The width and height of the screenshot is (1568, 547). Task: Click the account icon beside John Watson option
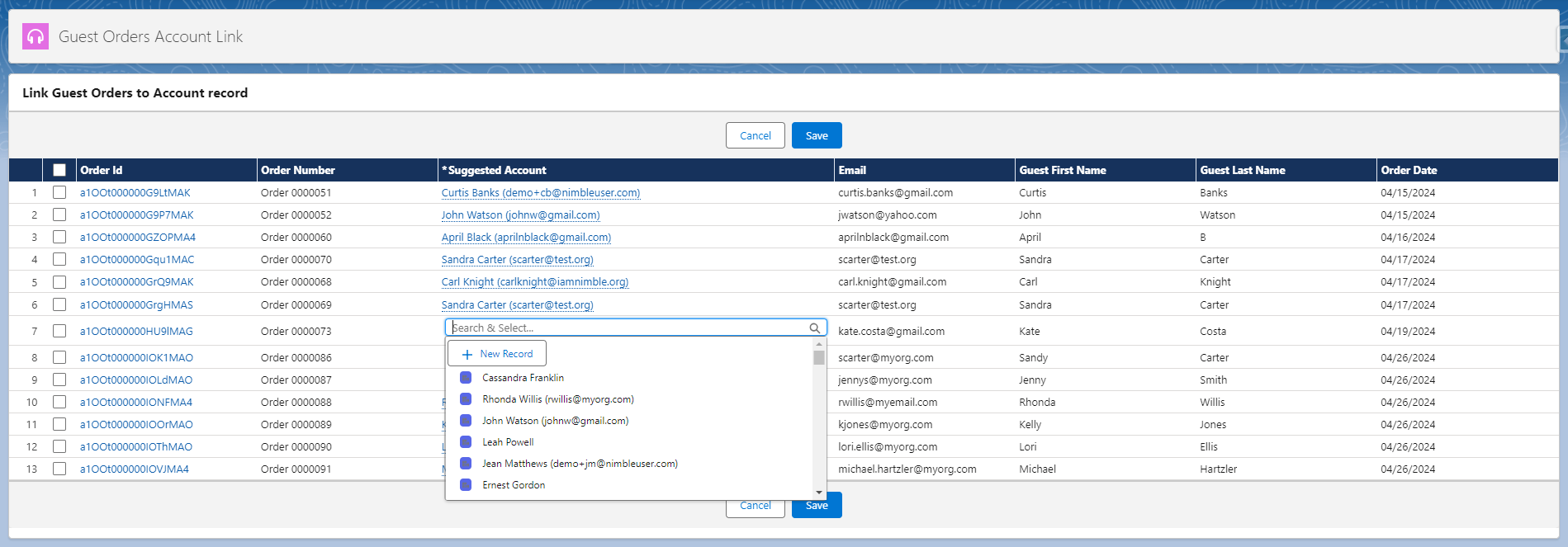point(466,421)
